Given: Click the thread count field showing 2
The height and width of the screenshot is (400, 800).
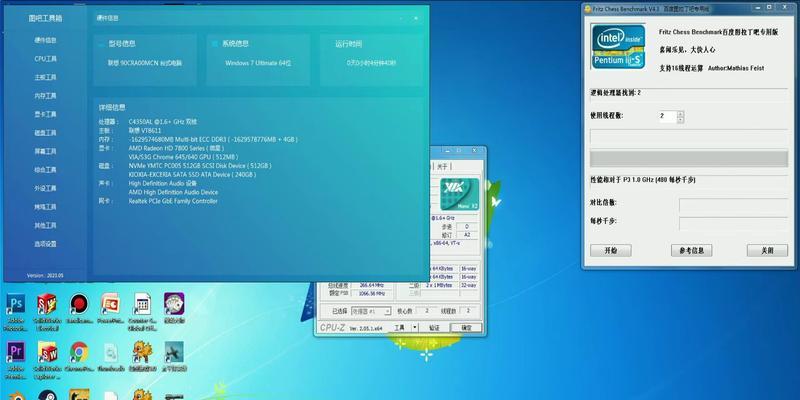Looking at the screenshot, I should click(x=667, y=116).
